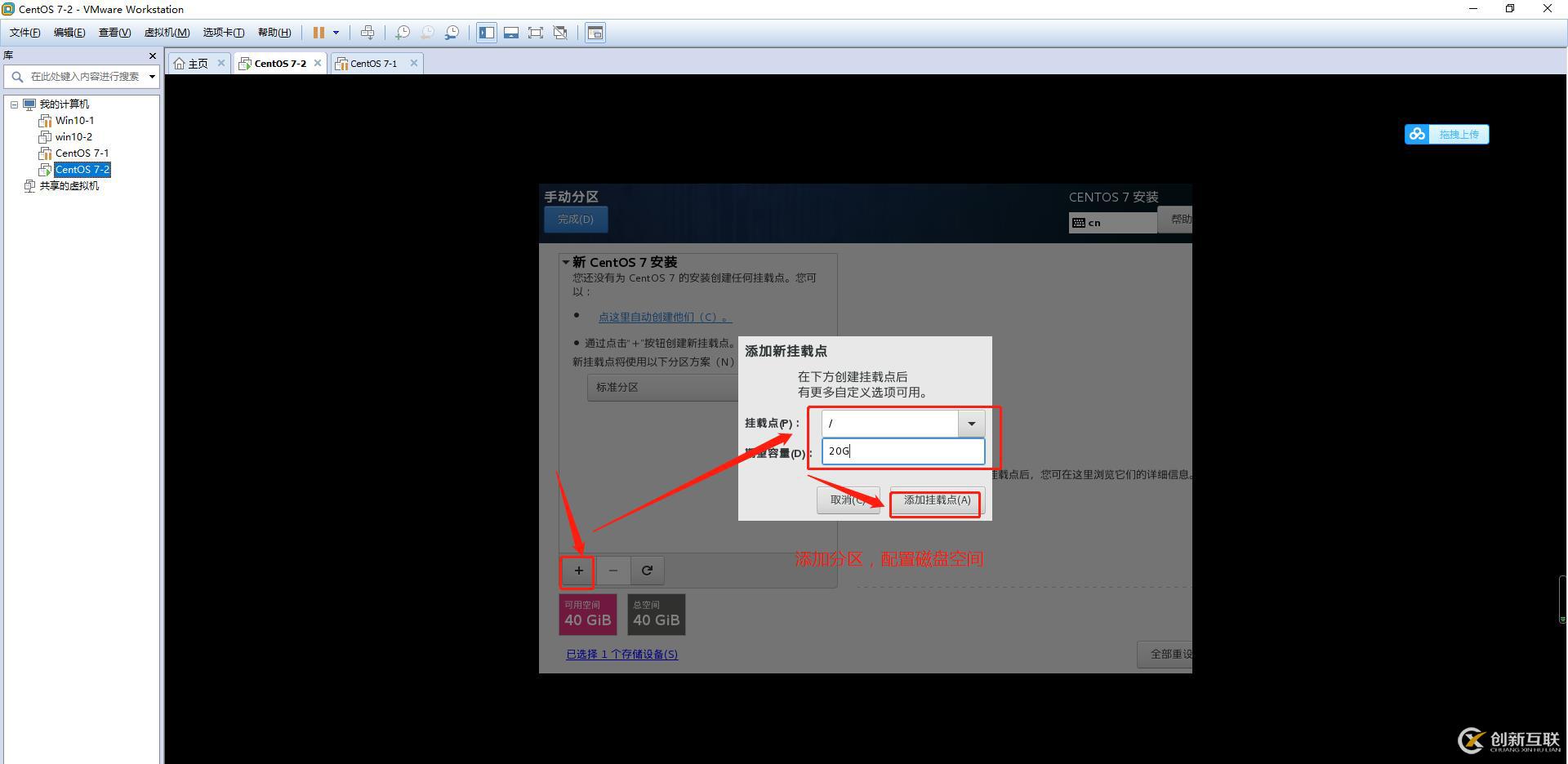Screen dimensions: 1568x764
Task: Click the library search input field
Action: (x=84, y=77)
